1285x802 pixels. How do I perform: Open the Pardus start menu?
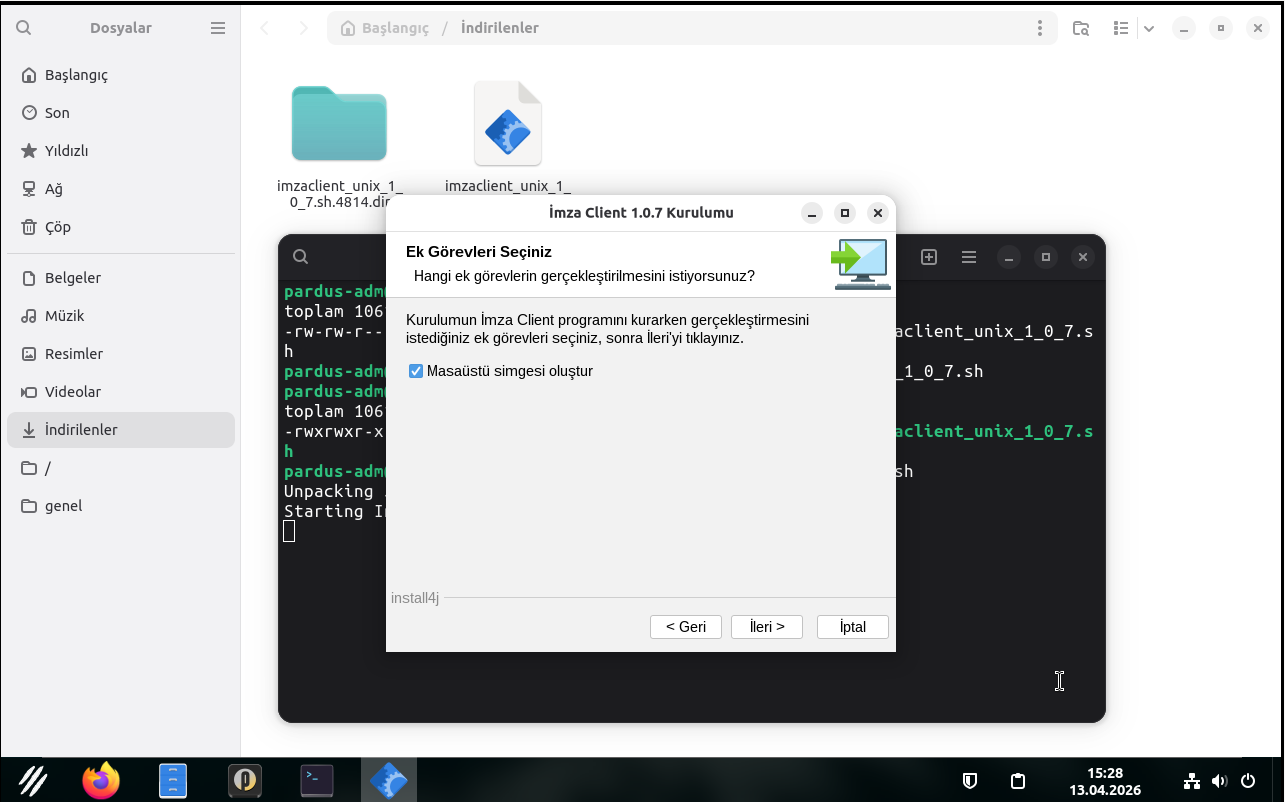pyautogui.click(x=33, y=780)
